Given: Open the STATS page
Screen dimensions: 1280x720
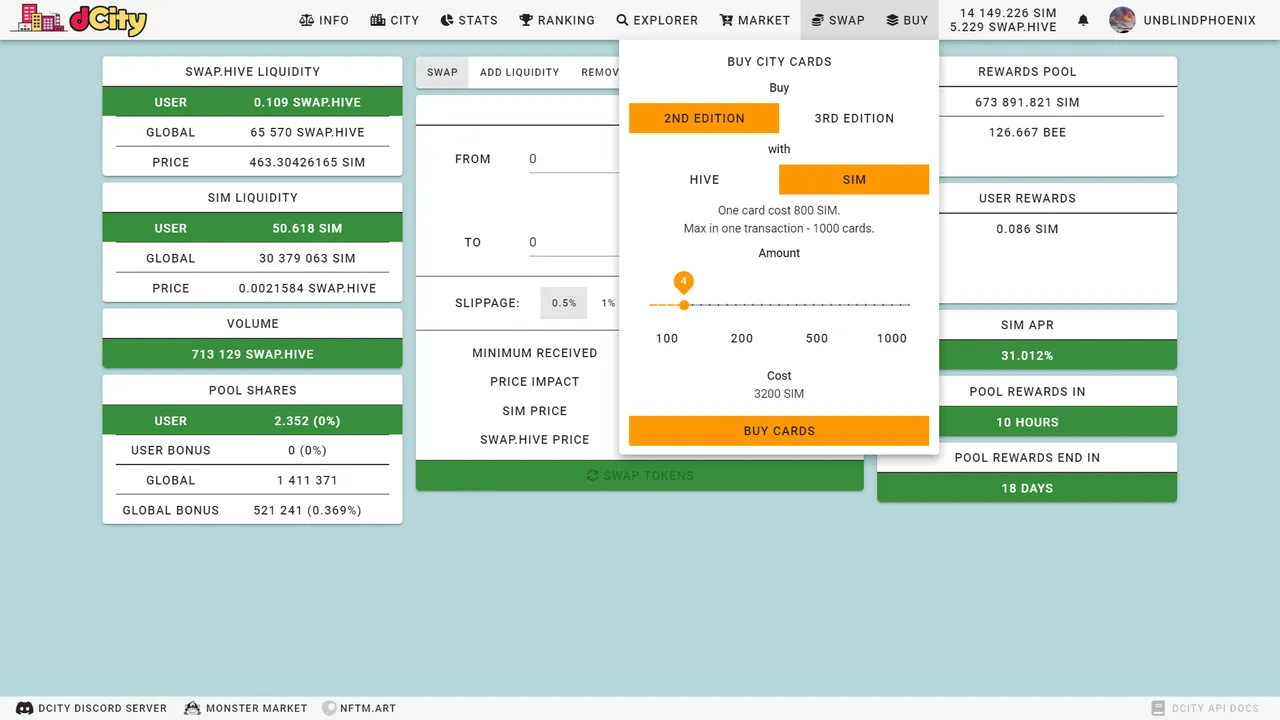Looking at the screenshot, I should pos(469,20).
